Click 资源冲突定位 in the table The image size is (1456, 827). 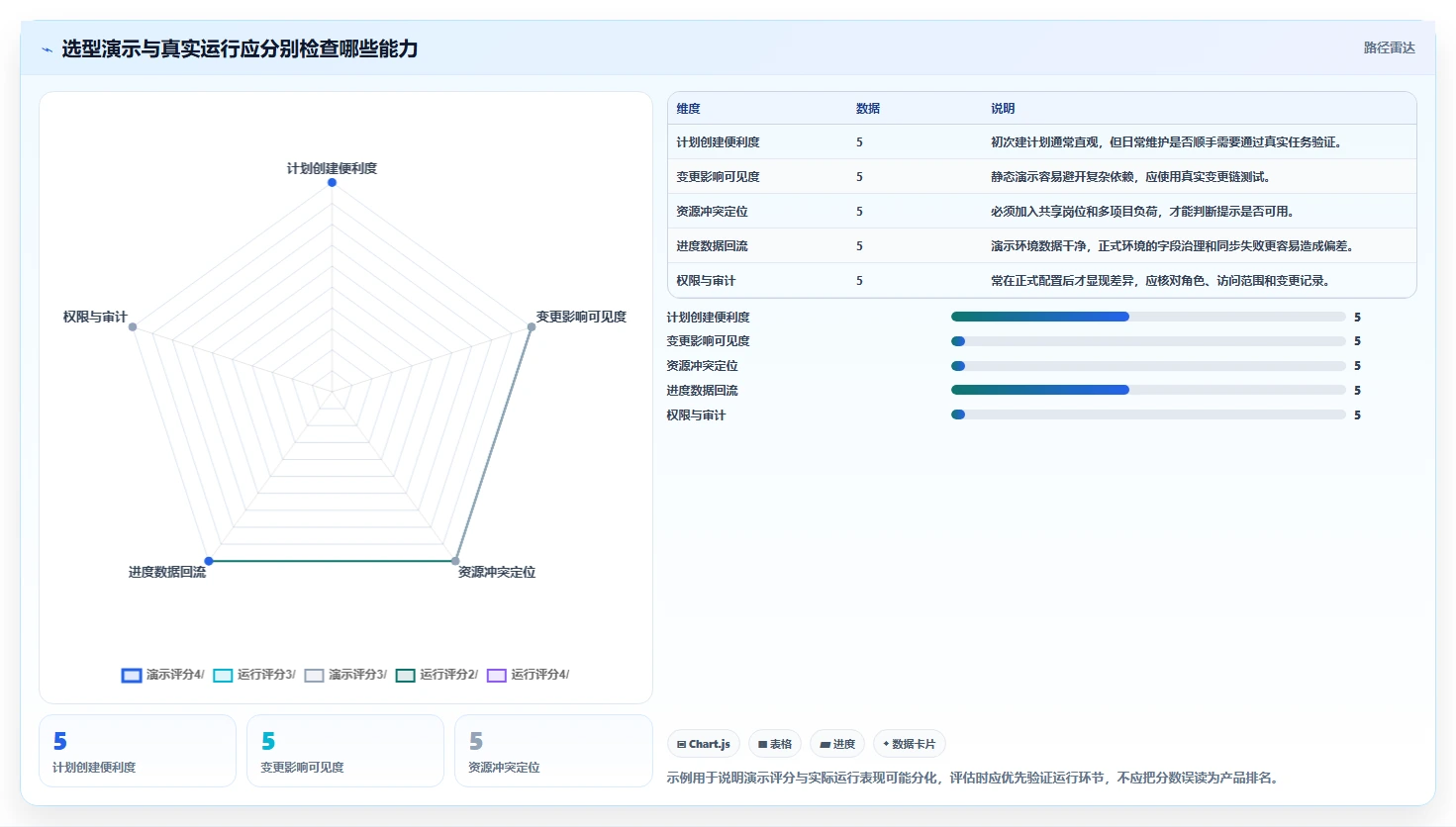pos(712,212)
